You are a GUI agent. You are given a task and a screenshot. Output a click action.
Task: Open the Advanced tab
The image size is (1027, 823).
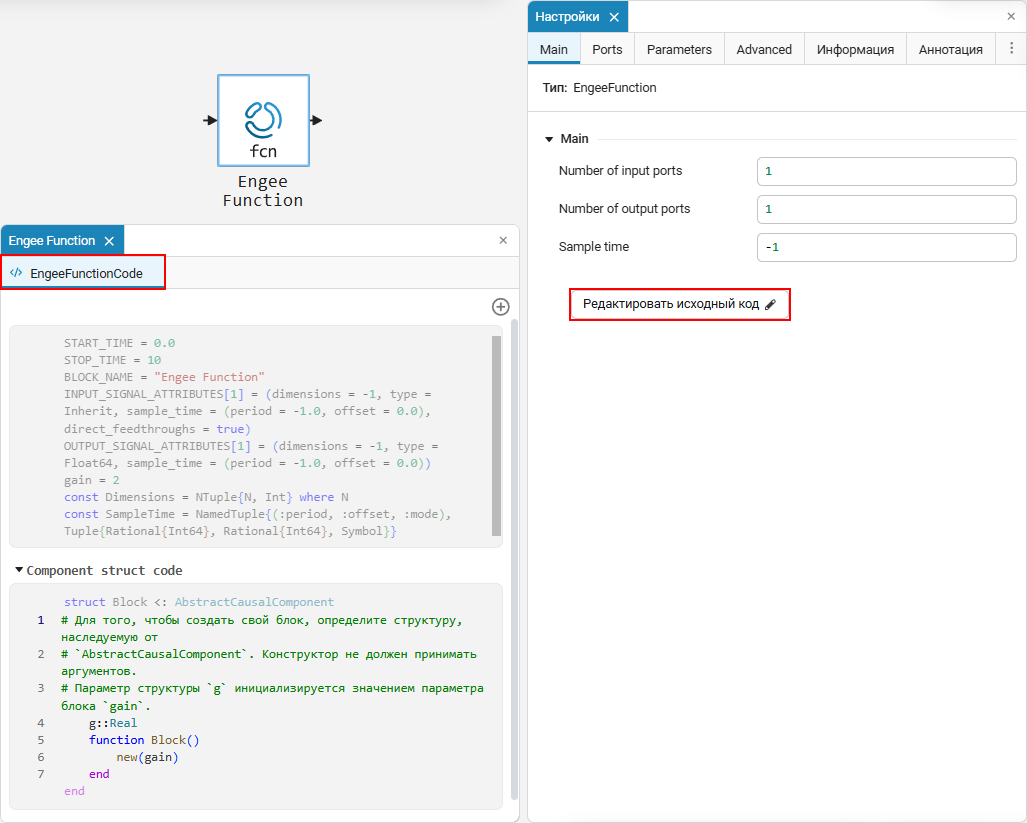point(764,50)
